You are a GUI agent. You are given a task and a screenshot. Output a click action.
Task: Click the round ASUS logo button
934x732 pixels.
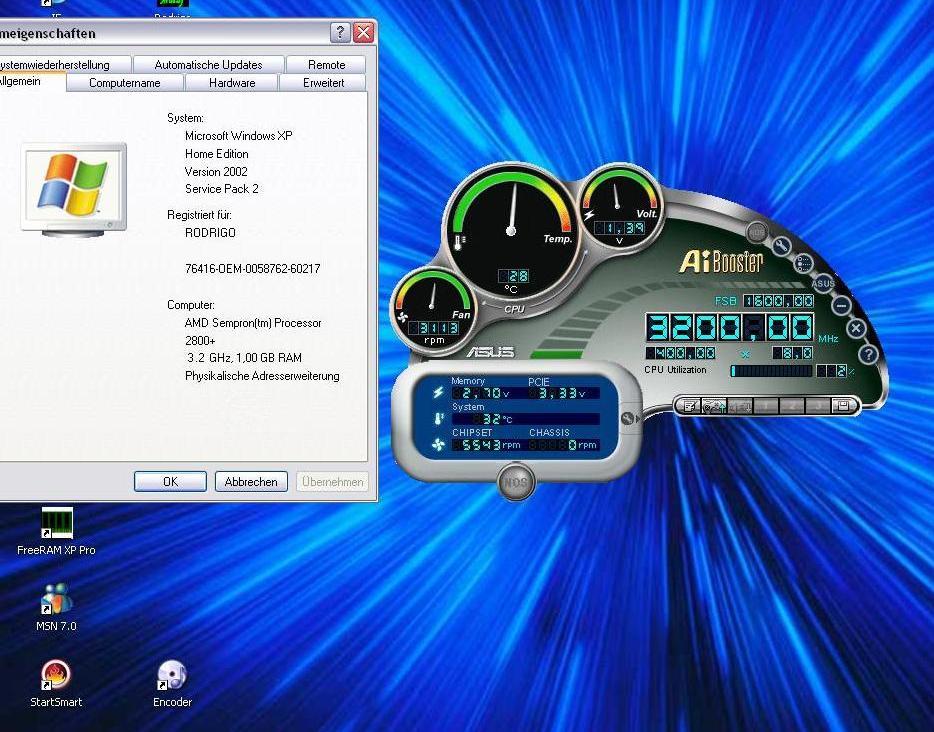point(823,284)
